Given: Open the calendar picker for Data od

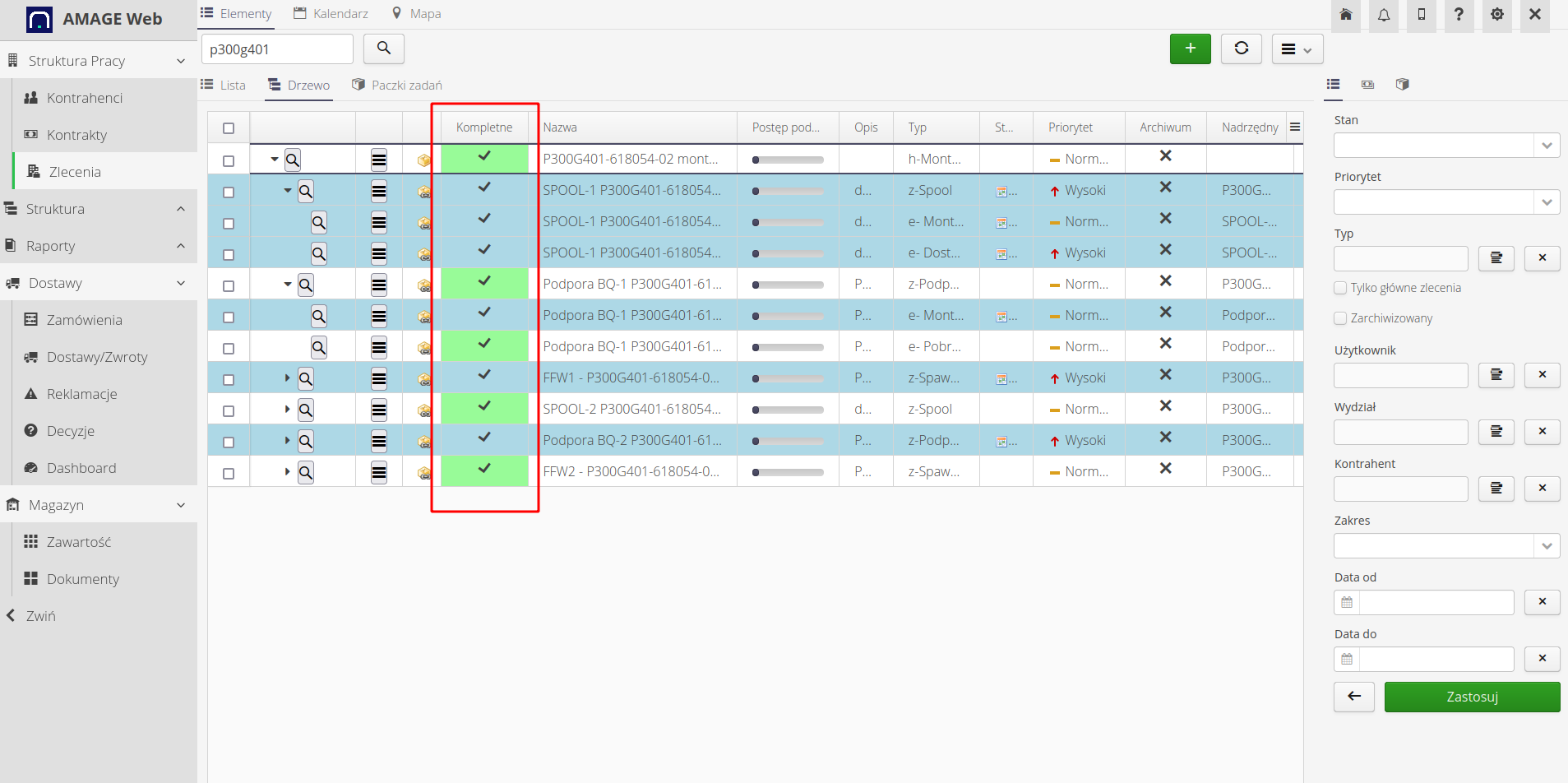Looking at the screenshot, I should click(1347, 602).
